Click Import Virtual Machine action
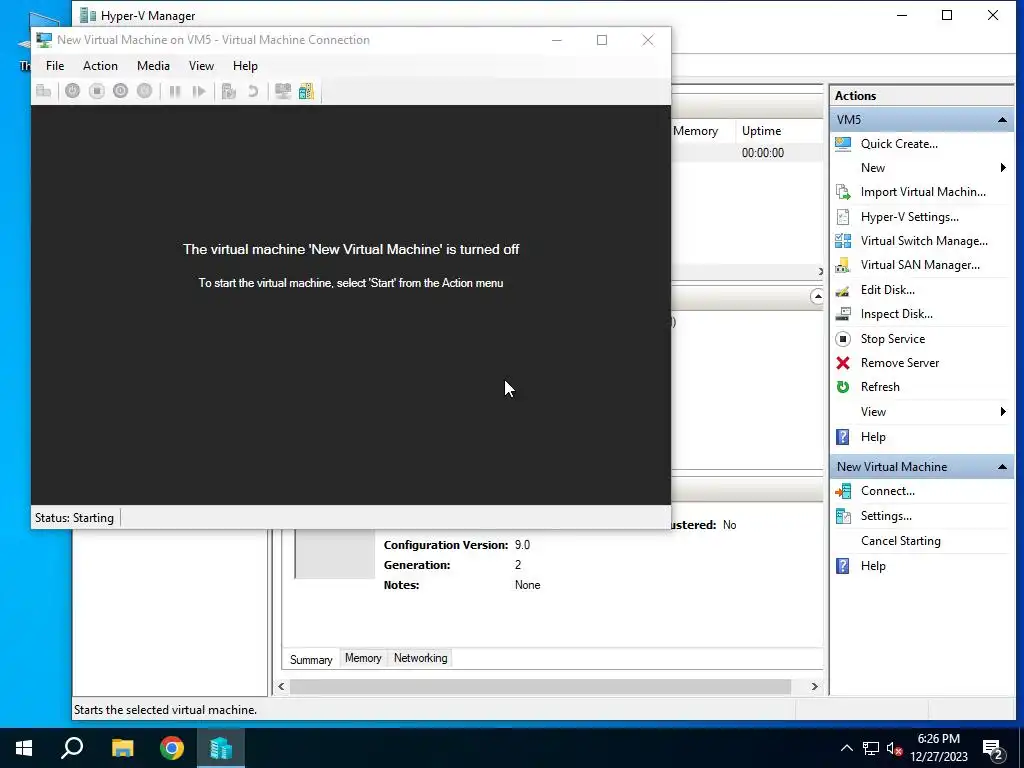Screen dimensions: 1024x768 [923, 192]
